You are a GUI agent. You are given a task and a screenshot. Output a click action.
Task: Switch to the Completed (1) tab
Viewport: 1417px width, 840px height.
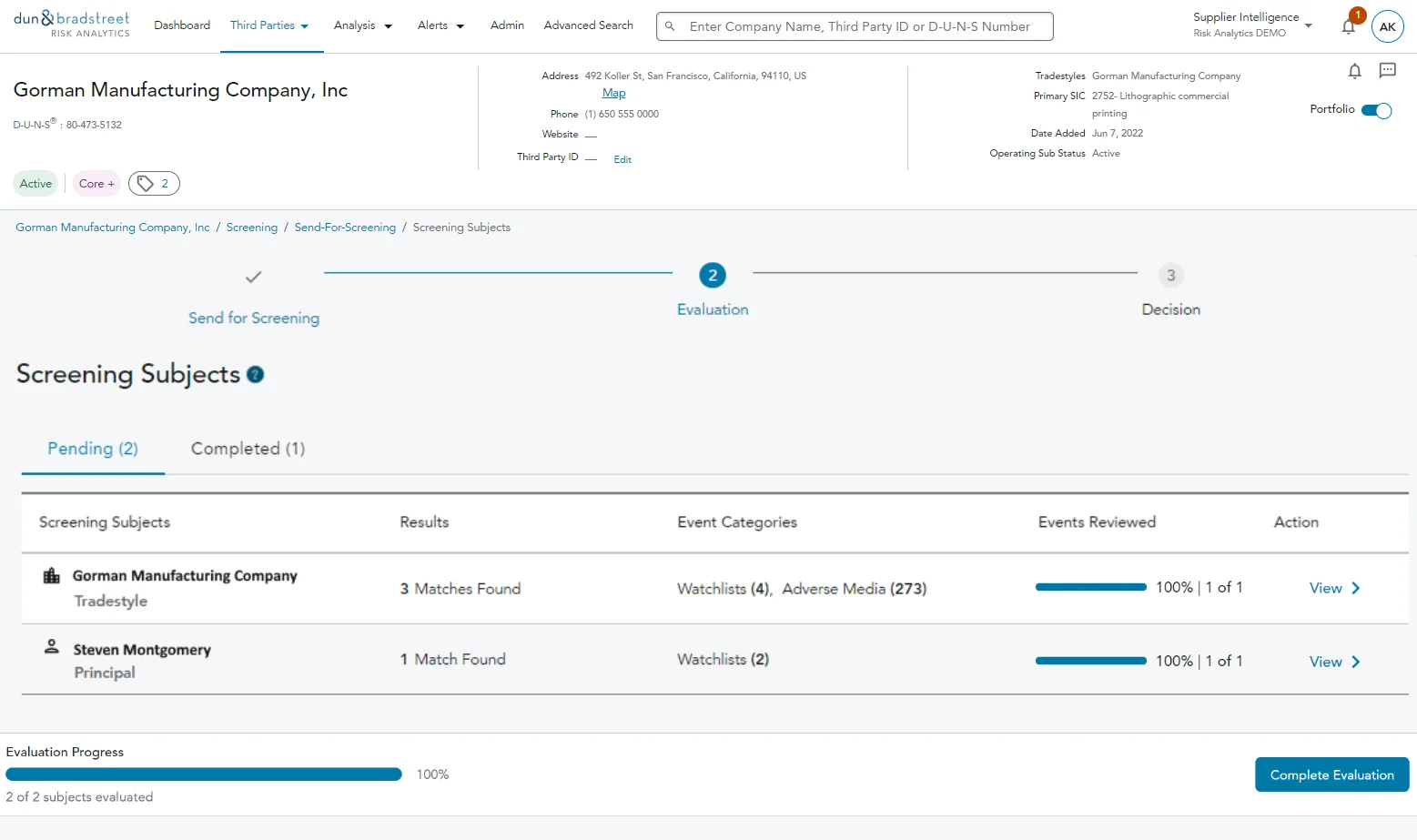coord(248,449)
